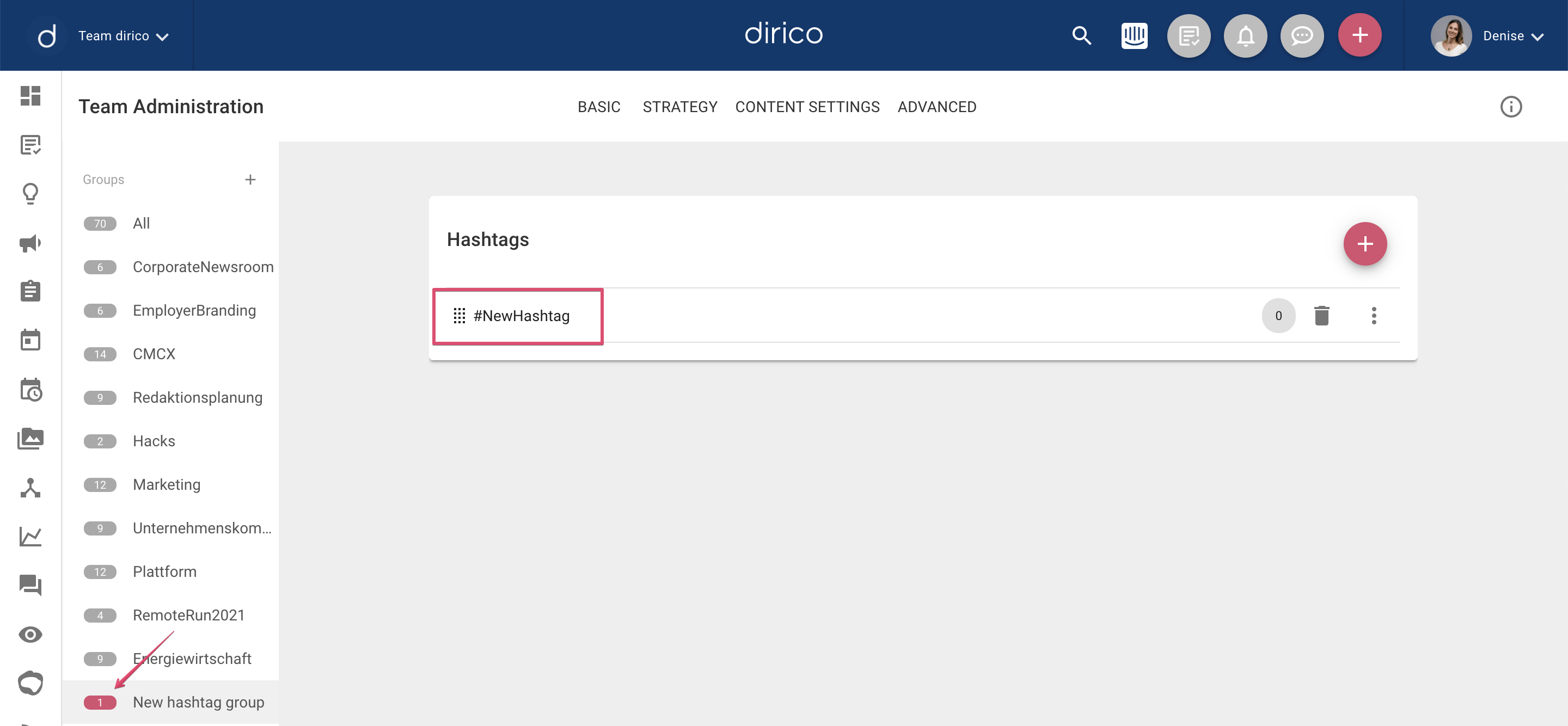This screenshot has width=1568, height=726.
Task: Expand the Team dirico dropdown
Action: click(x=124, y=36)
